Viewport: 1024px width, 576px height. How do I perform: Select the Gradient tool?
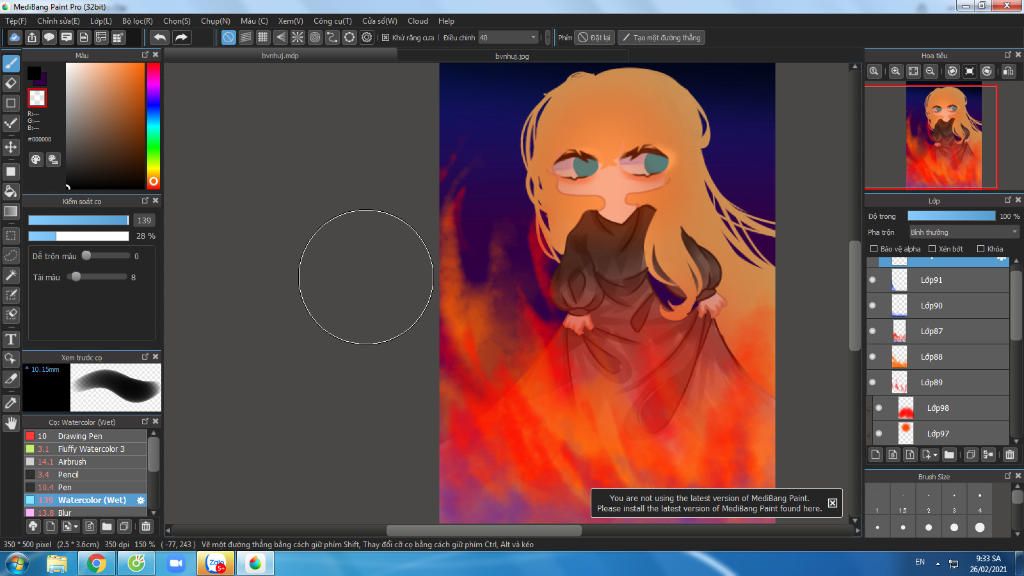11,212
